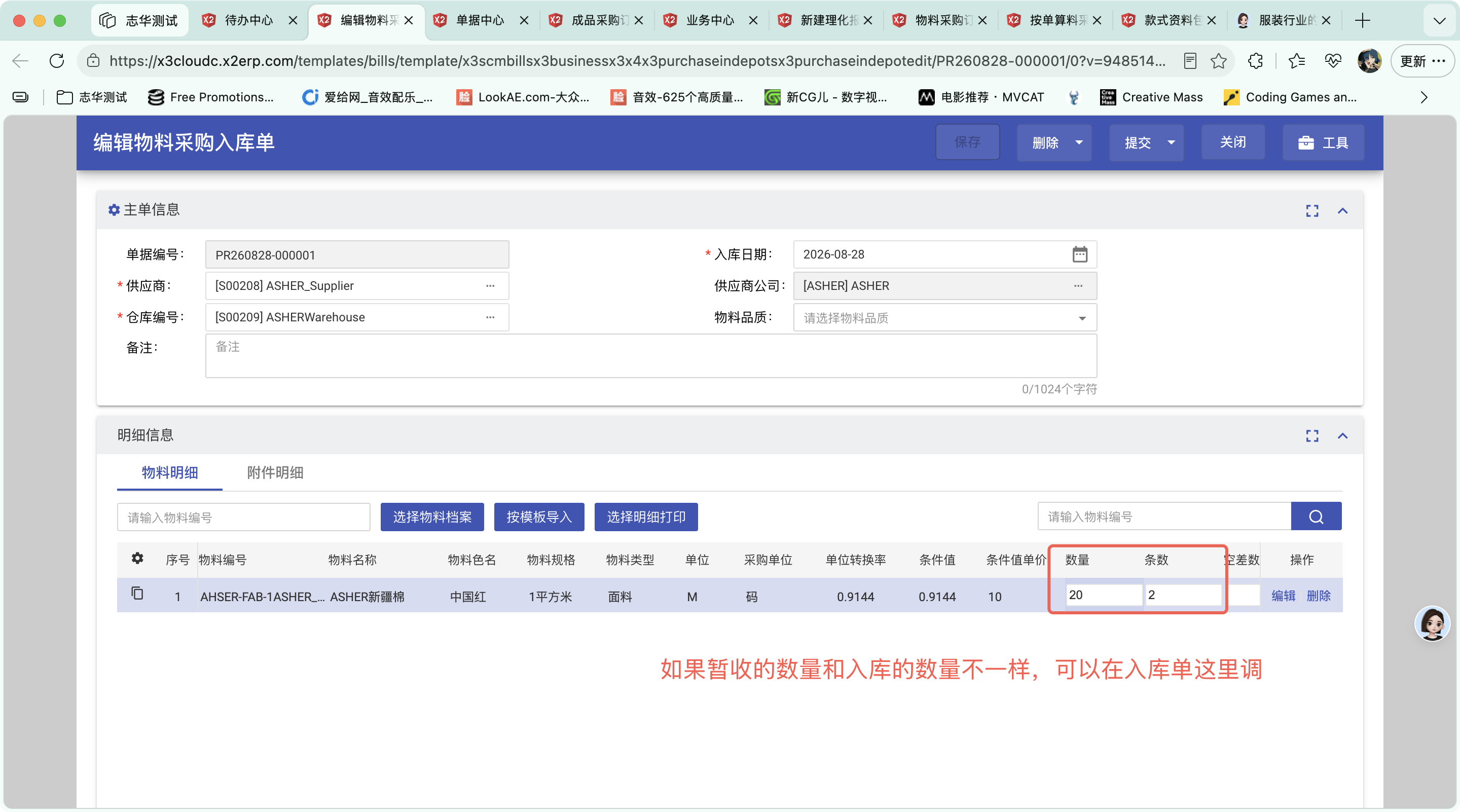Reload the page with the refresh icon
This screenshot has width=1460, height=812.
57,61
